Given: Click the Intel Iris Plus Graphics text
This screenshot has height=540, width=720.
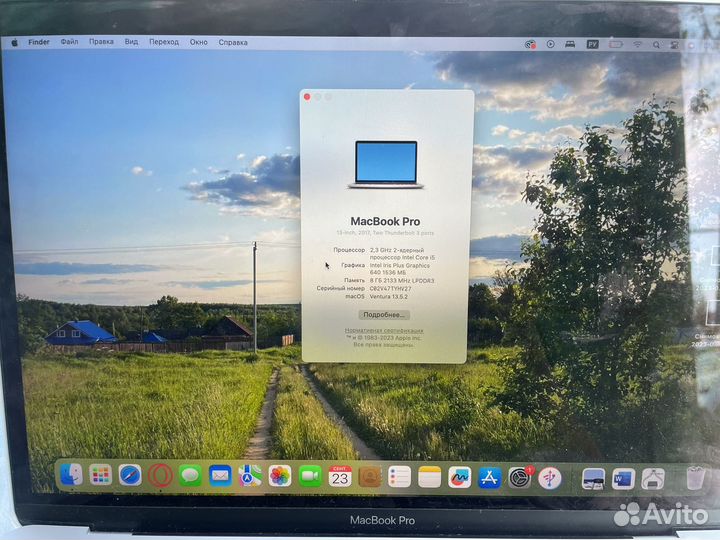Looking at the screenshot, I should tap(399, 265).
